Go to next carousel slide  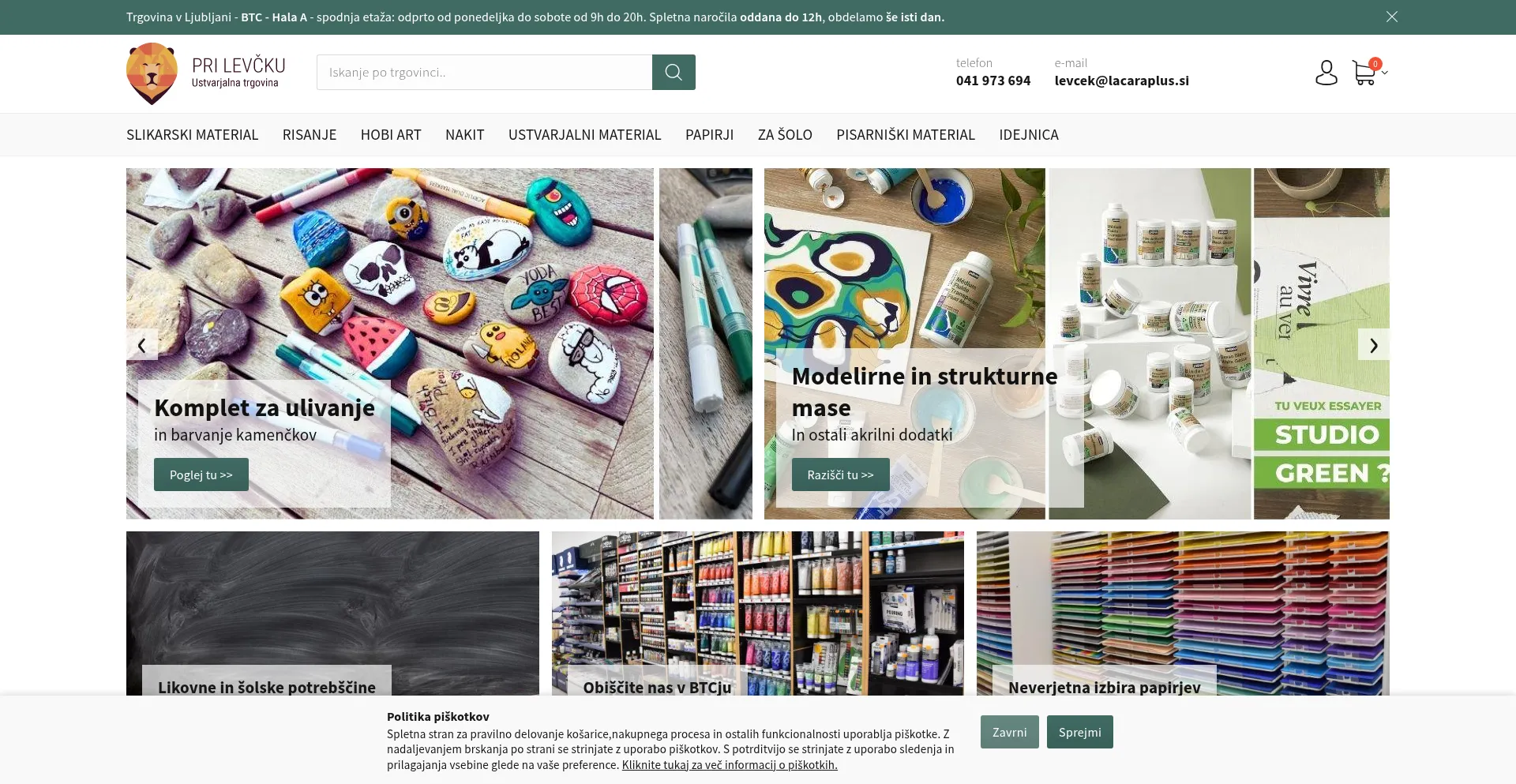(x=1374, y=344)
